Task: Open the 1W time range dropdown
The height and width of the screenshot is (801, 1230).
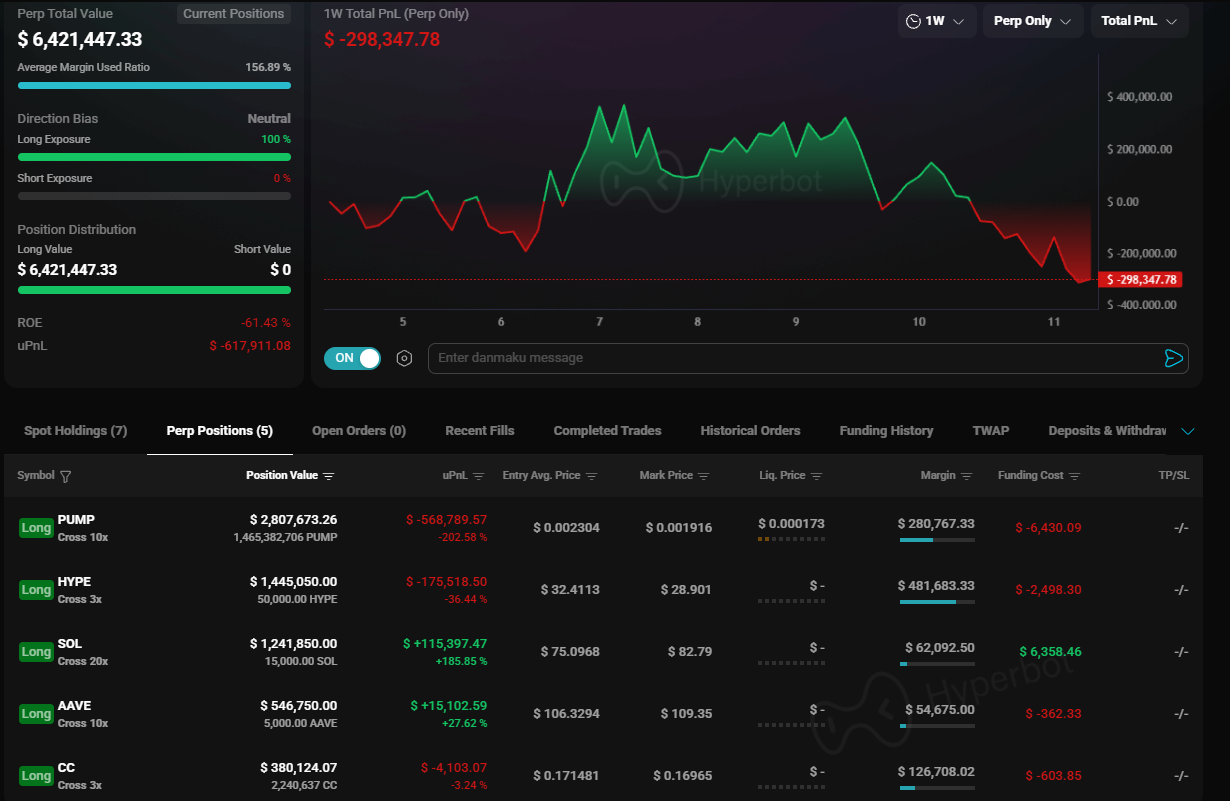Action: pyautogui.click(x=936, y=21)
